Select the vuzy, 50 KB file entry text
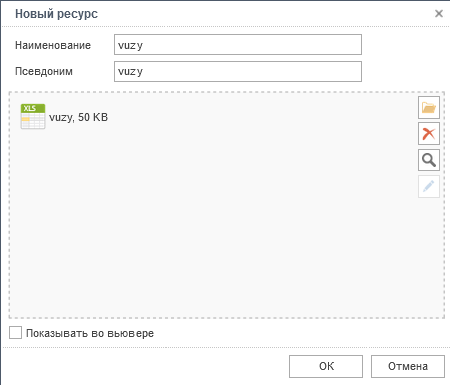450x385 pixels. pyautogui.click(x=78, y=117)
